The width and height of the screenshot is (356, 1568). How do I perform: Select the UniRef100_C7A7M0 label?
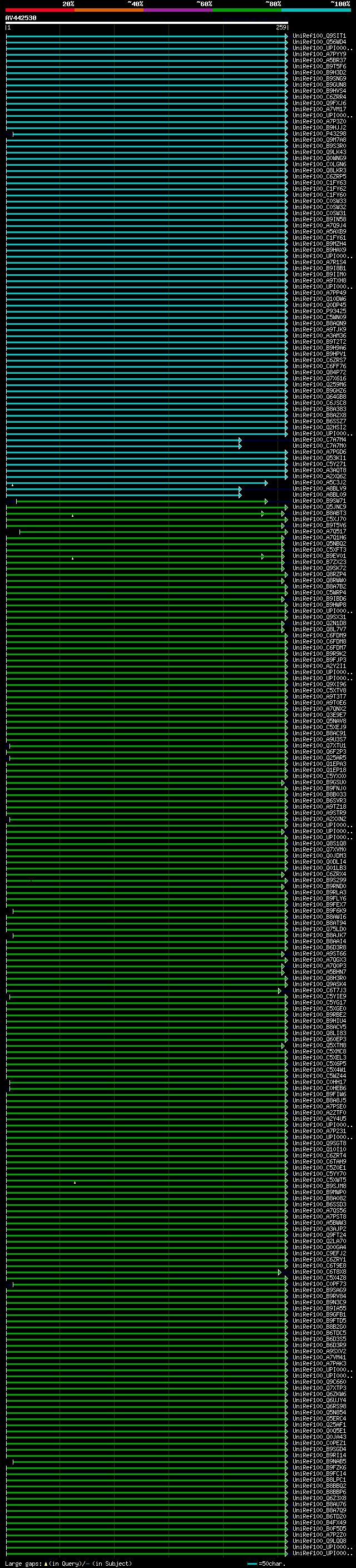click(319, 446)
